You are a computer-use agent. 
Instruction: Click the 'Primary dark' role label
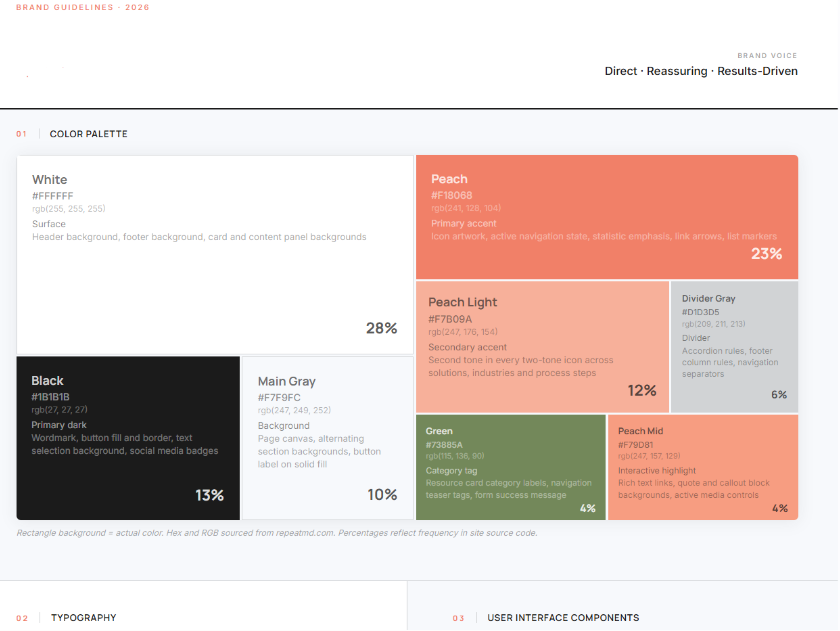(59, 425)
